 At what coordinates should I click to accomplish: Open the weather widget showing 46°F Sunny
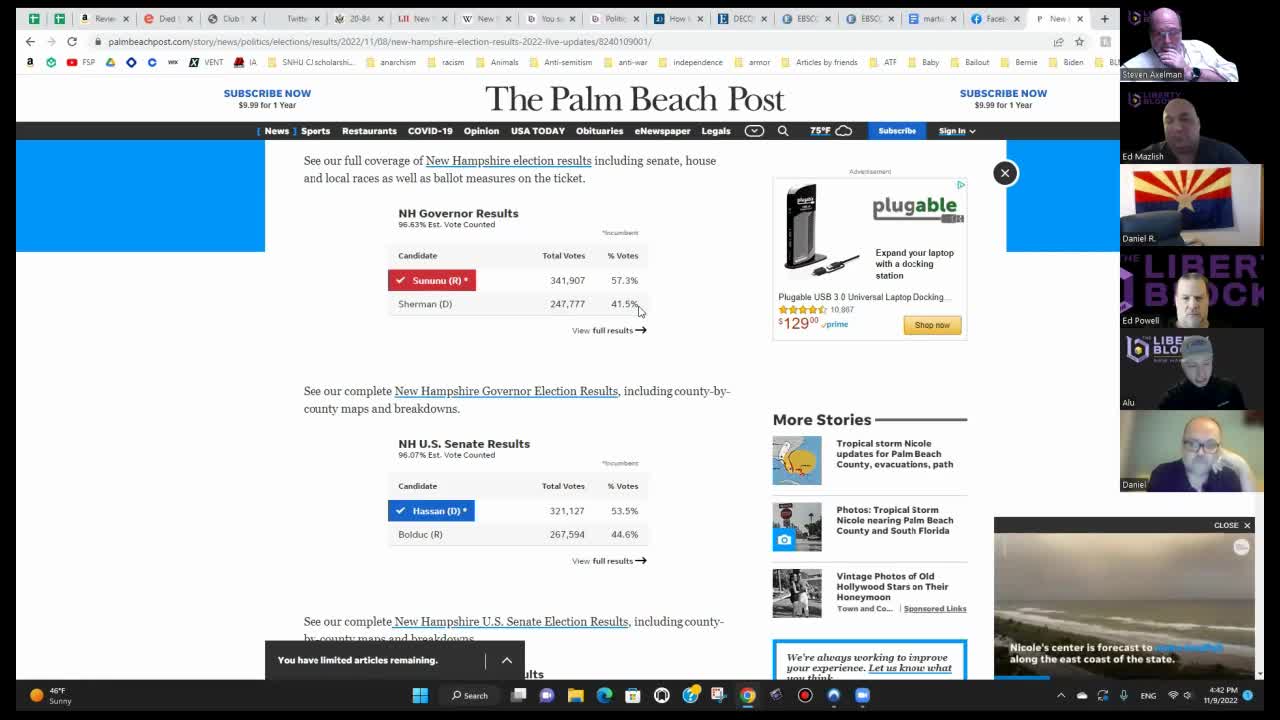point(48,695)
